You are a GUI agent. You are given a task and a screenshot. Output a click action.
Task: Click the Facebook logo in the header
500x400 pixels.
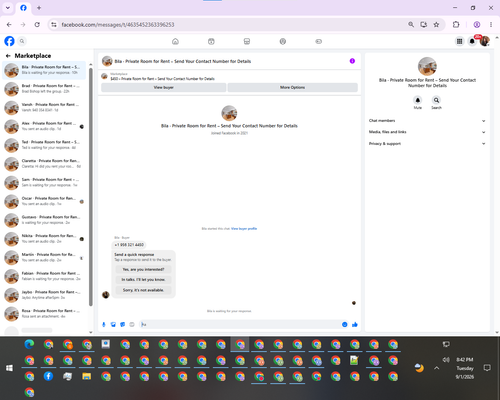[9, 41]
